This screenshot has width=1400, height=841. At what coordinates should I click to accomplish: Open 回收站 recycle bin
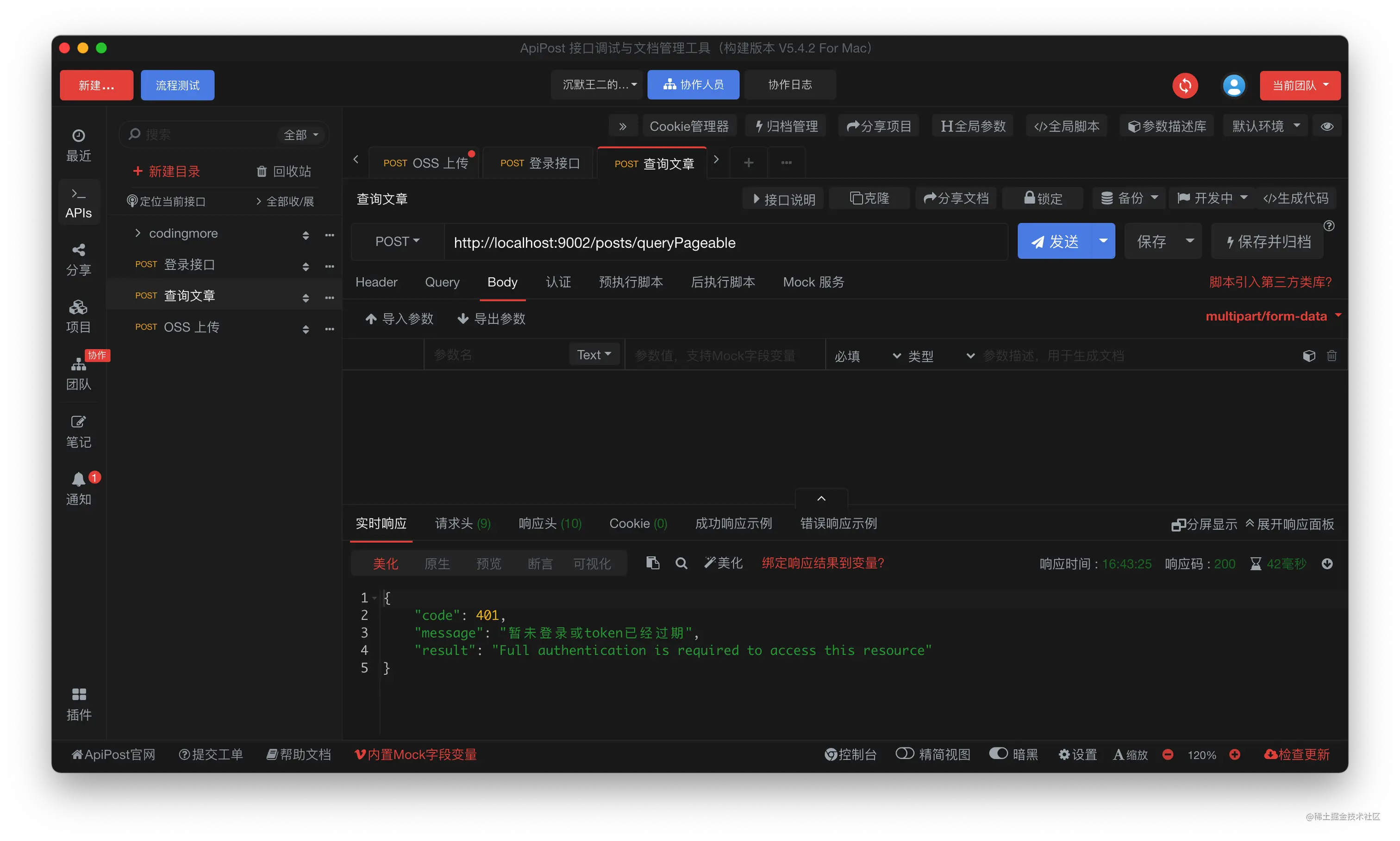coord(283,171)
